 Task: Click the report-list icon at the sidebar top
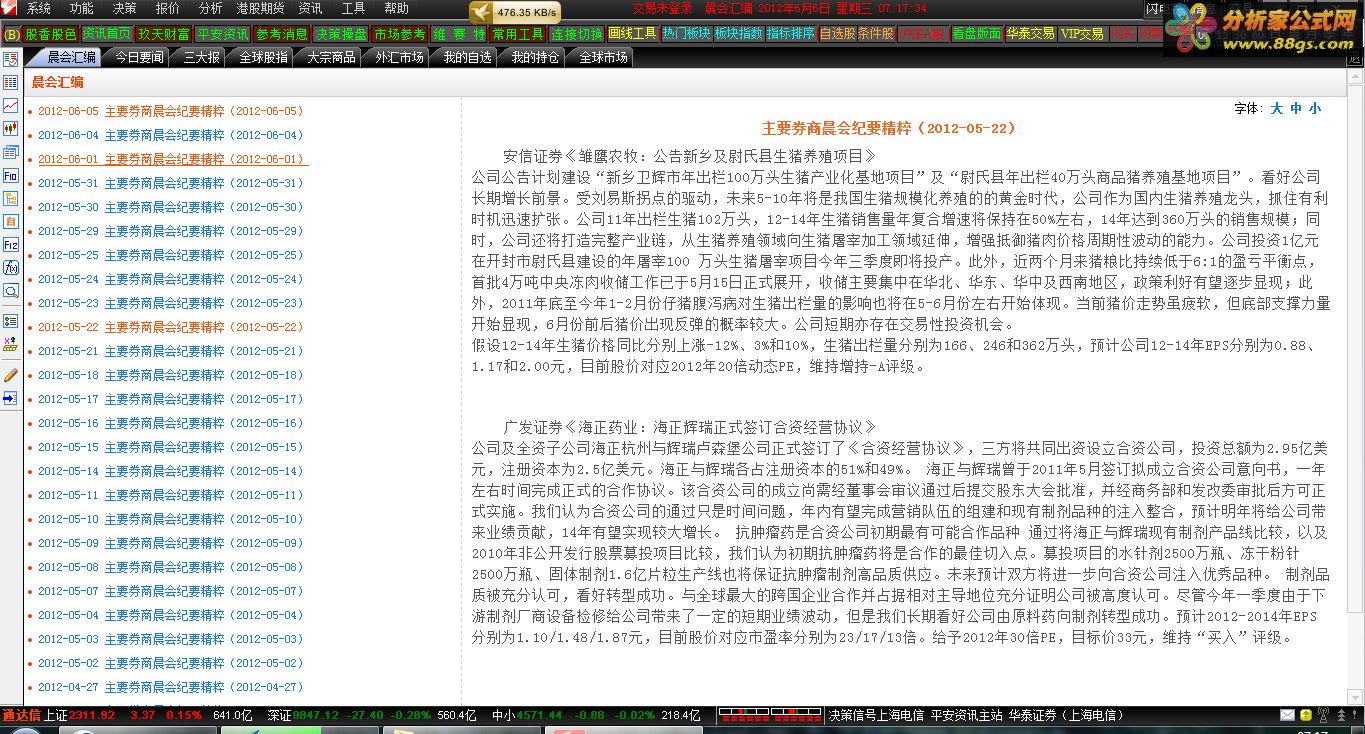click(10, 60)
